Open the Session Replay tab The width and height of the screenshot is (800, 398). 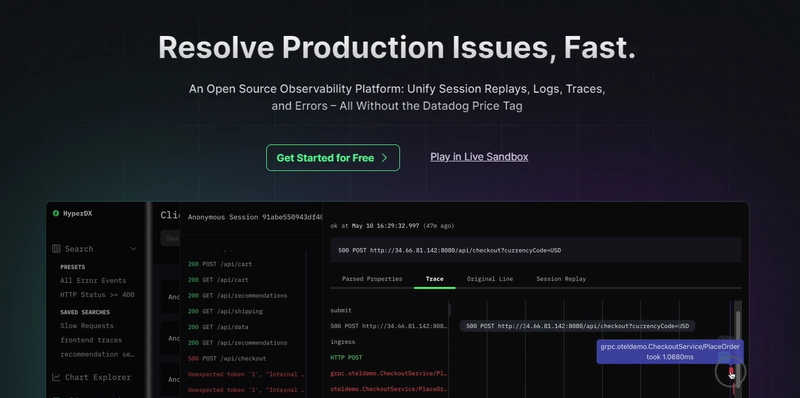tap(561, 279)
